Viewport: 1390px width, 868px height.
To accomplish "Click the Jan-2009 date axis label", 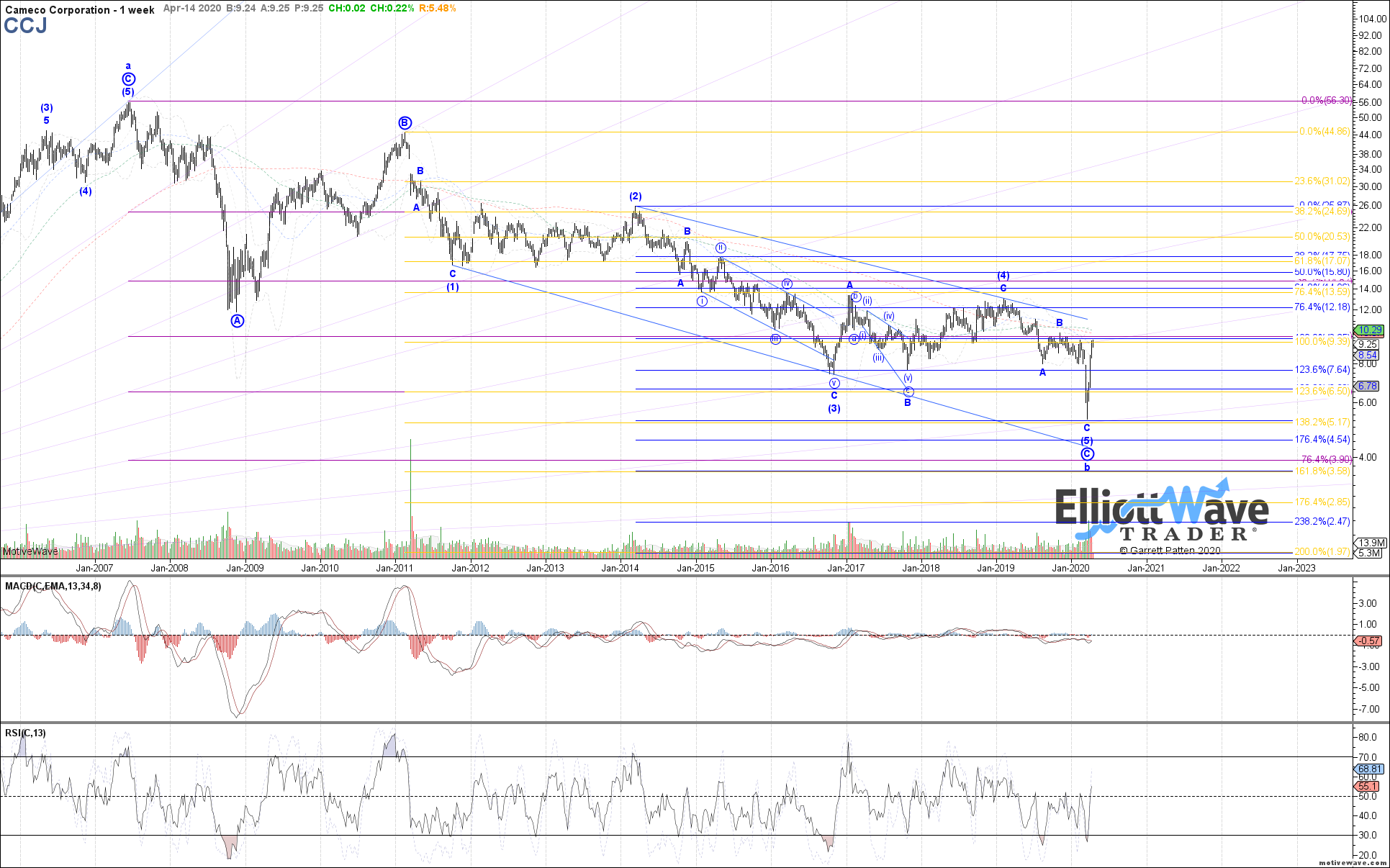I will coord(245,568).
